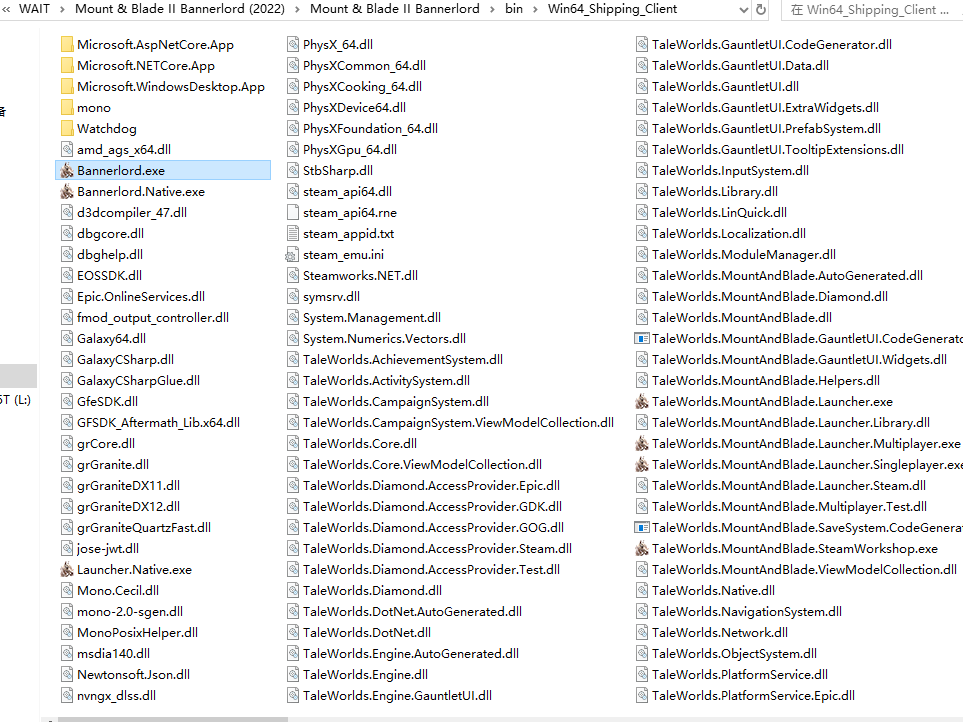The image size is (963, 722).
Task: Click the Microsoft.NETCore.App folder icon
Action: point(68,66)
